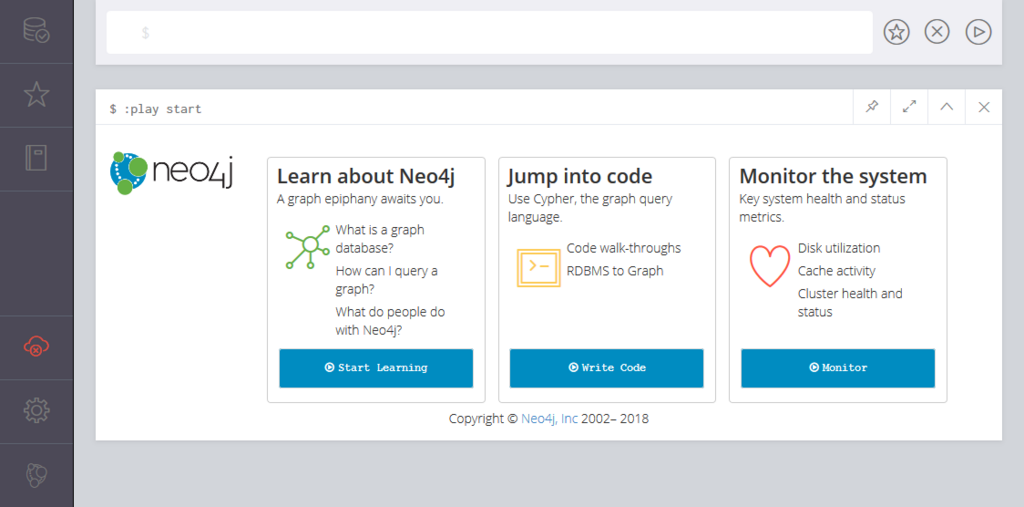Click the red heart health icon
Viewport: 1024px width, 507px height.
pyautogui.click(x=770, y=266)
